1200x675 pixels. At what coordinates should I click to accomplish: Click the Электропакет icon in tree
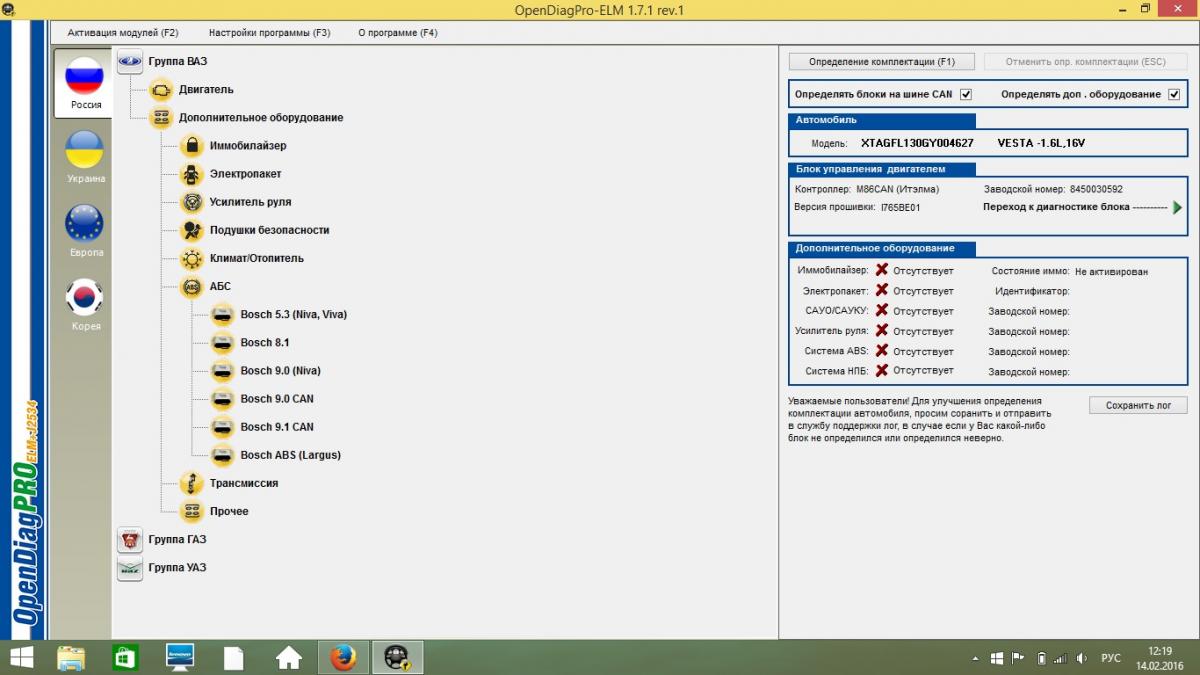point(192,174)
